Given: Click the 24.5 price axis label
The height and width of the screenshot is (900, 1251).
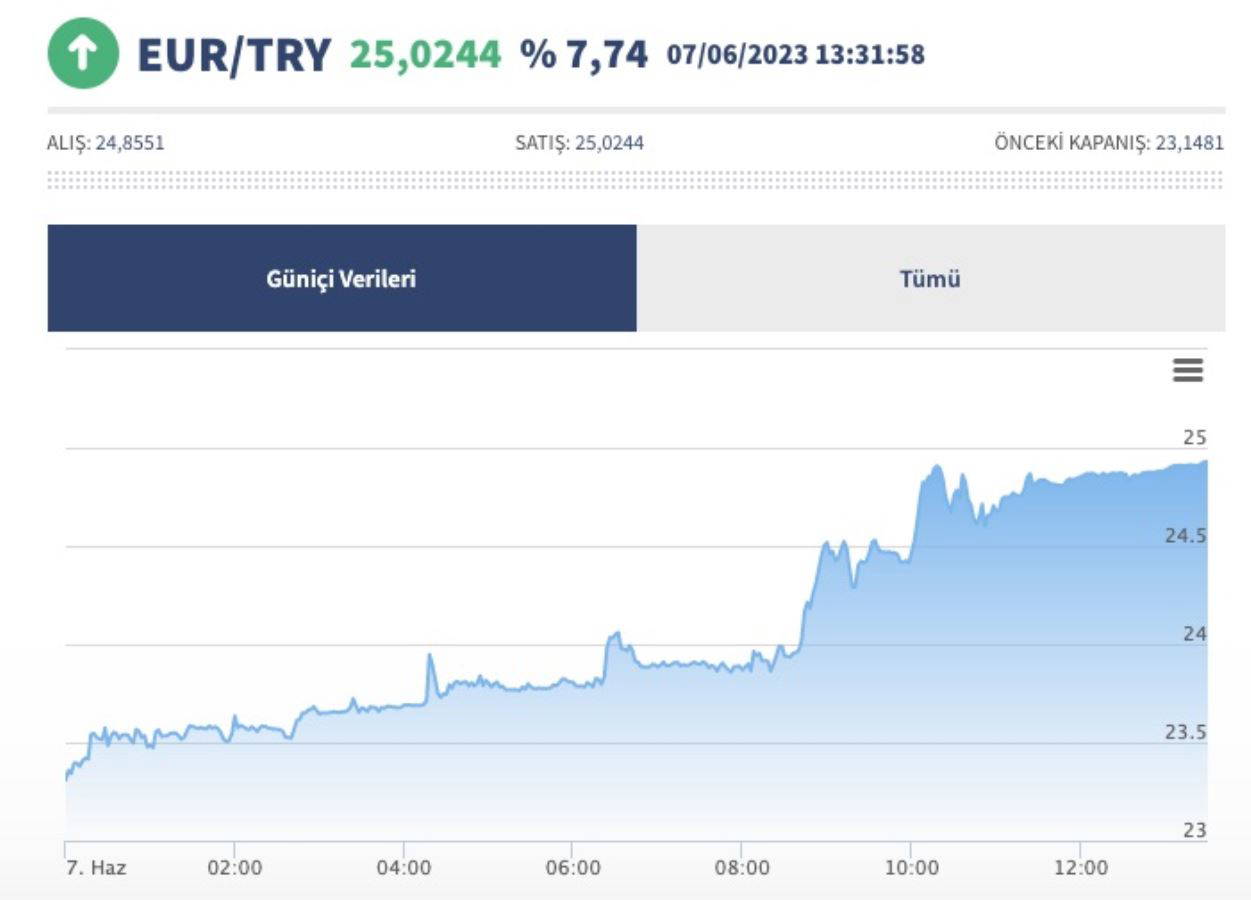Looking at the screenshot, I should click(1185, 536).
